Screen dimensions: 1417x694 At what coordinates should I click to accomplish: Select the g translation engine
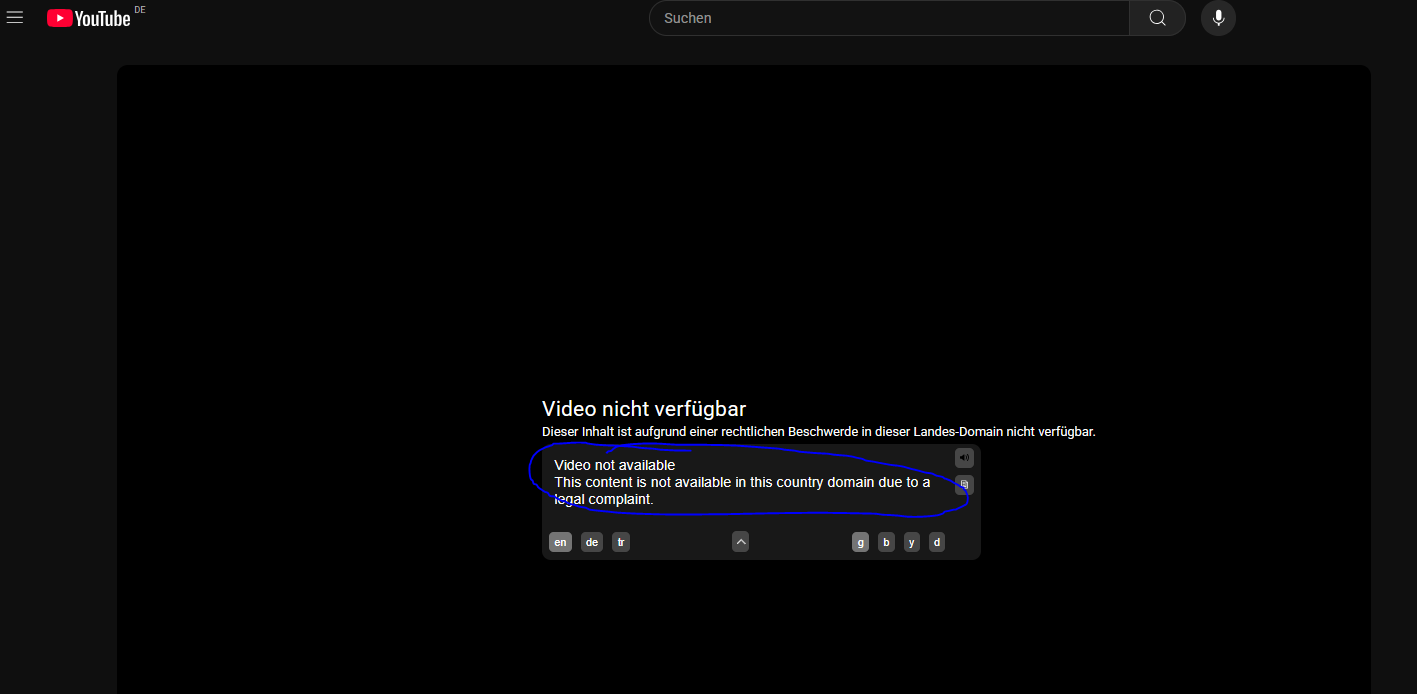pyautogui.click(x=860, y=542)
